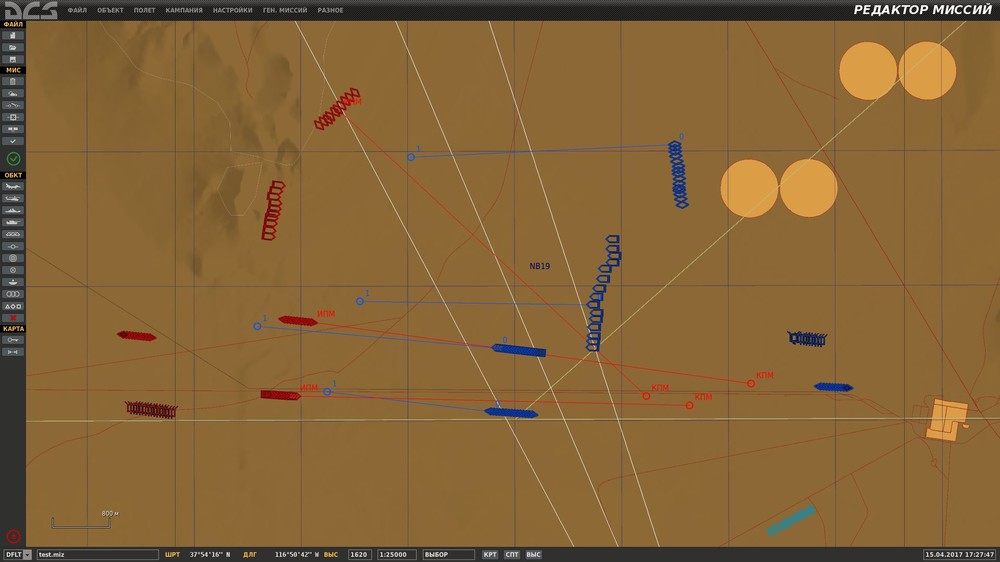The width and height of the screenshot is (1000, 562).
Task: Click the red X delete object icon
Action: click(13, 318)
